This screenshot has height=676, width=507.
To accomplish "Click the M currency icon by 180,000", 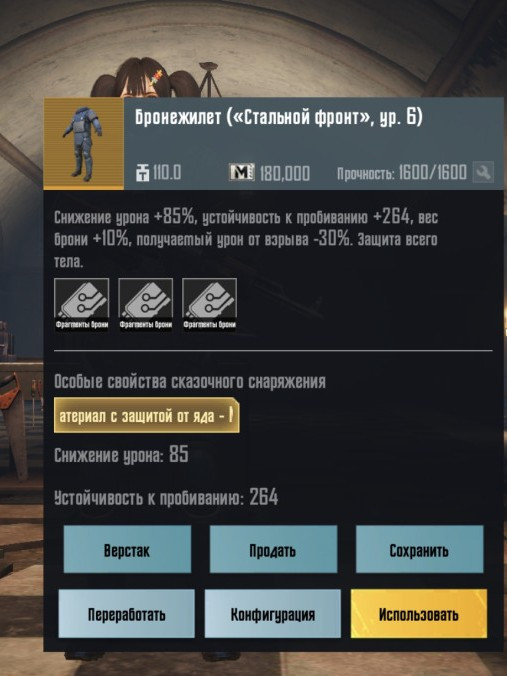I will pyautogui.click(x=241, y=172).
